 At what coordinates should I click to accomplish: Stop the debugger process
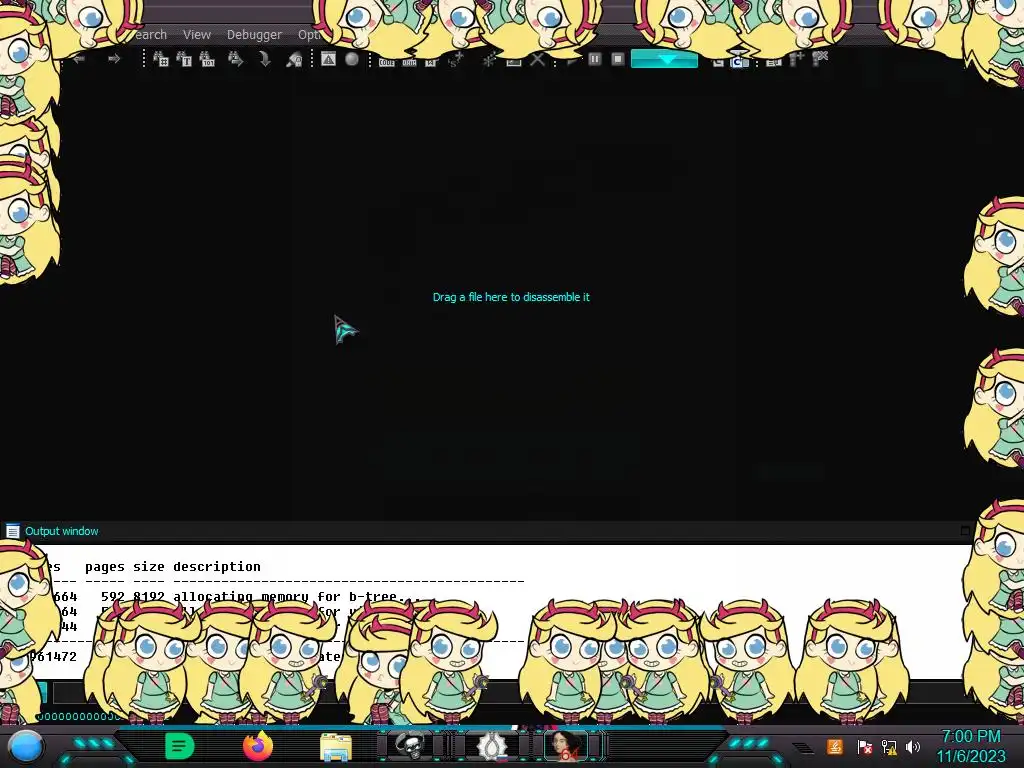coord(618,59)
